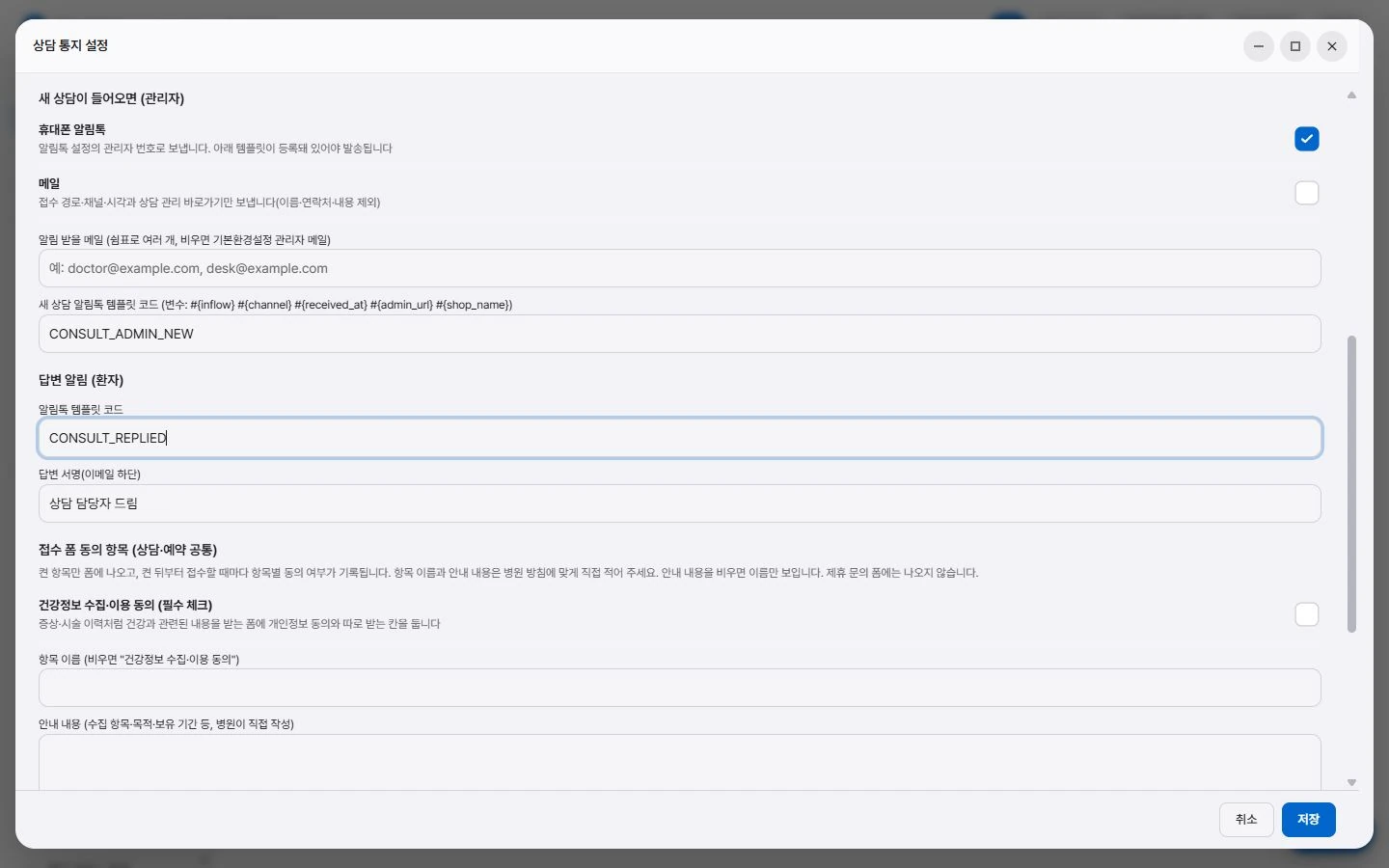Uncheck the 휴대폰 알림톡 checkbox
Screen dimensions: 1389x868
coord(1306,139)
